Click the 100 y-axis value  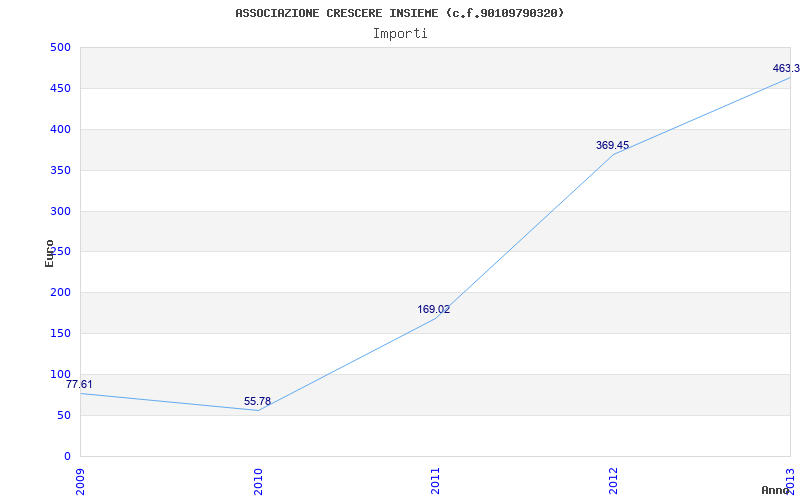click(60, 374)
